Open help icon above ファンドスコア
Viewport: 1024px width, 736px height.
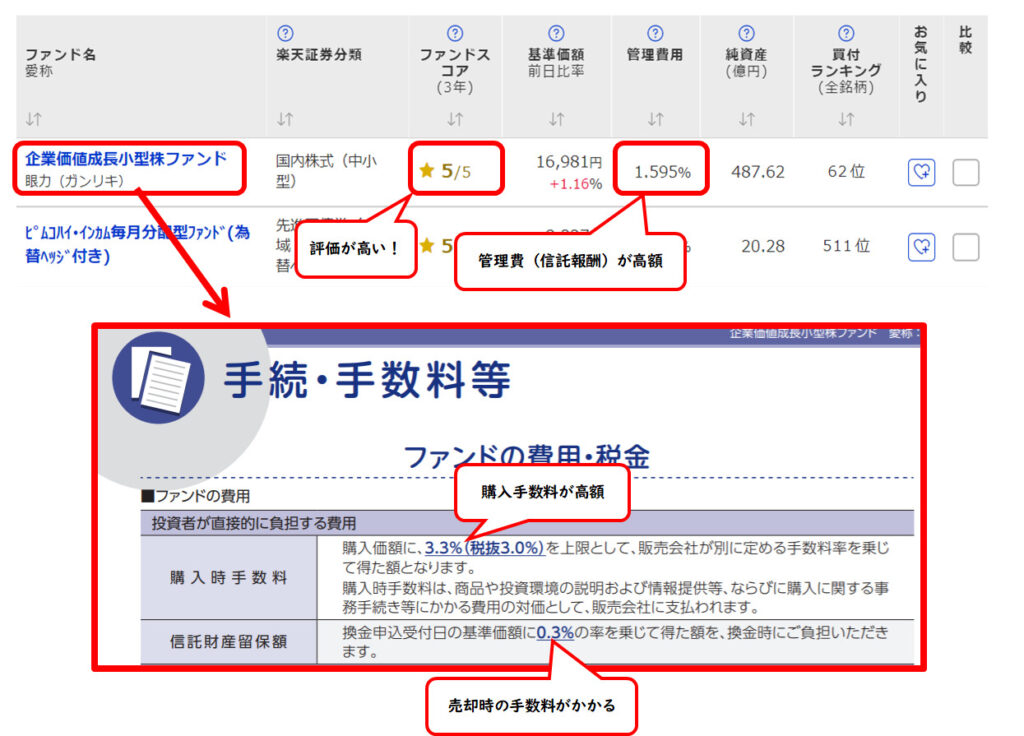455,33
